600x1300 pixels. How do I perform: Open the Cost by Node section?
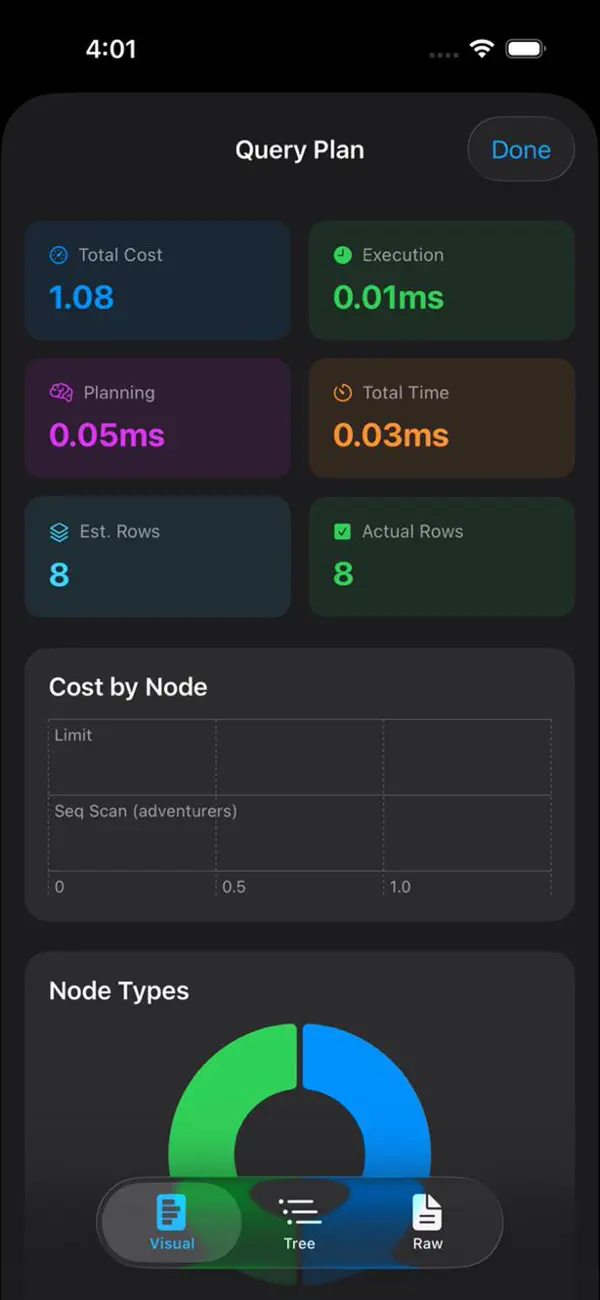[127, 687]
